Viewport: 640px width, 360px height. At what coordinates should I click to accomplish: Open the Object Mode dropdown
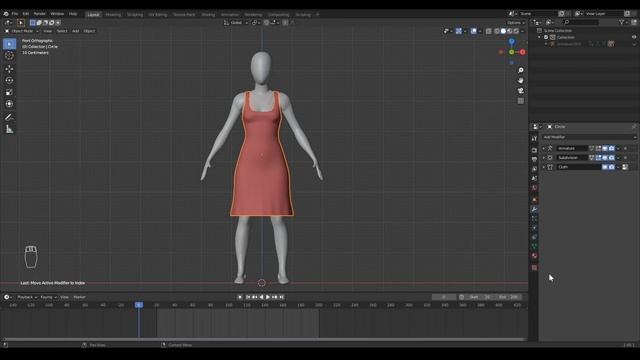coord(22,31)
